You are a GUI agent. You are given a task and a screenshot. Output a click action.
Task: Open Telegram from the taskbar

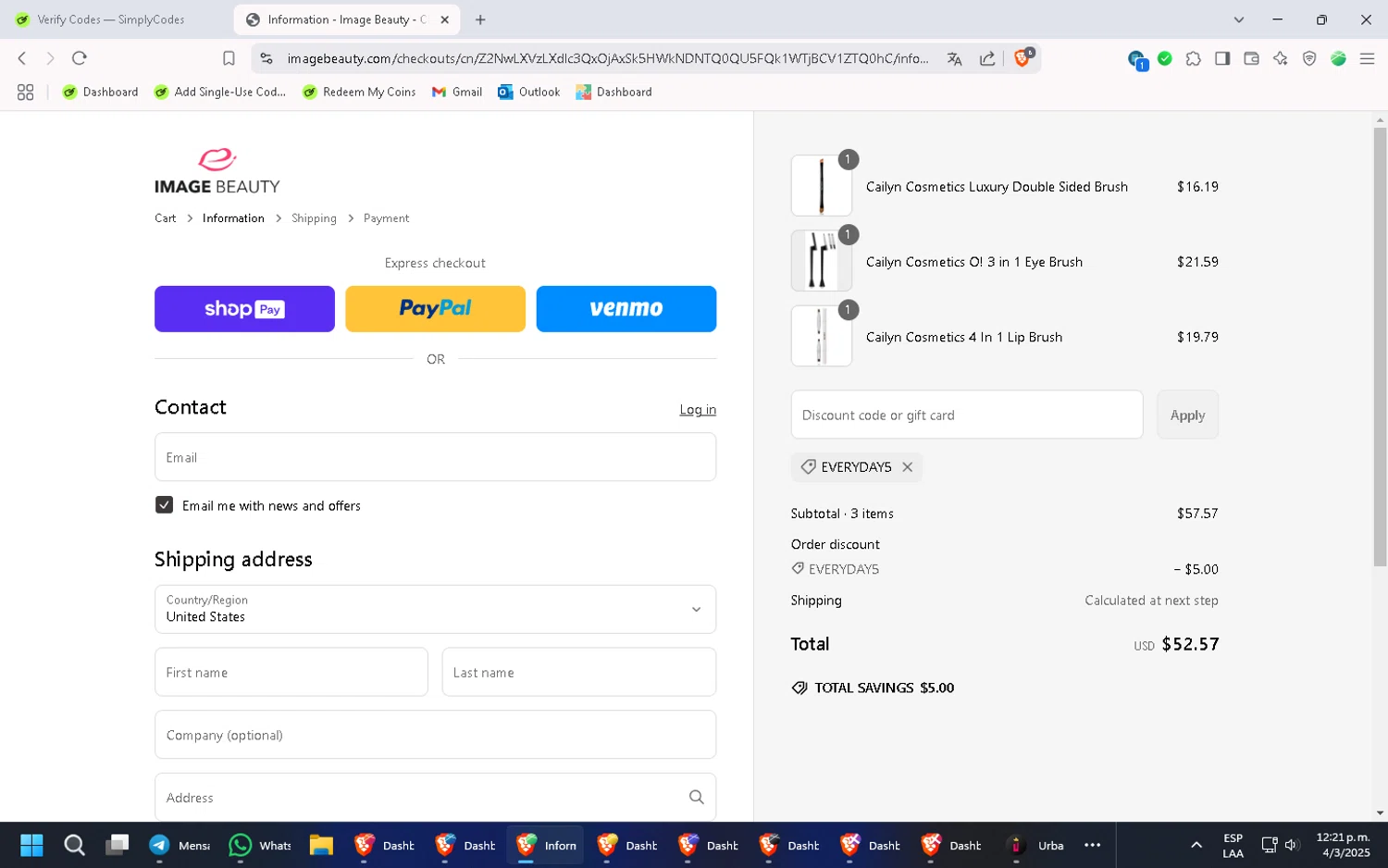[180, 845]
